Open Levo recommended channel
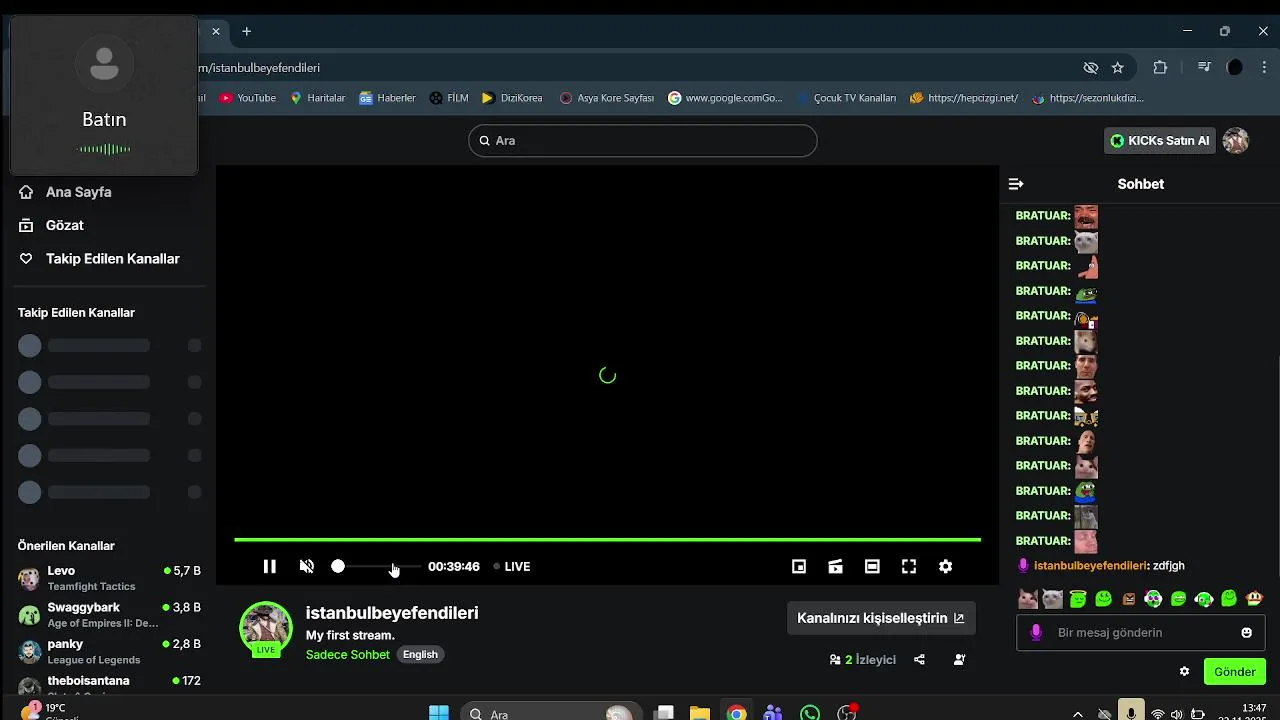 (109, 578)
